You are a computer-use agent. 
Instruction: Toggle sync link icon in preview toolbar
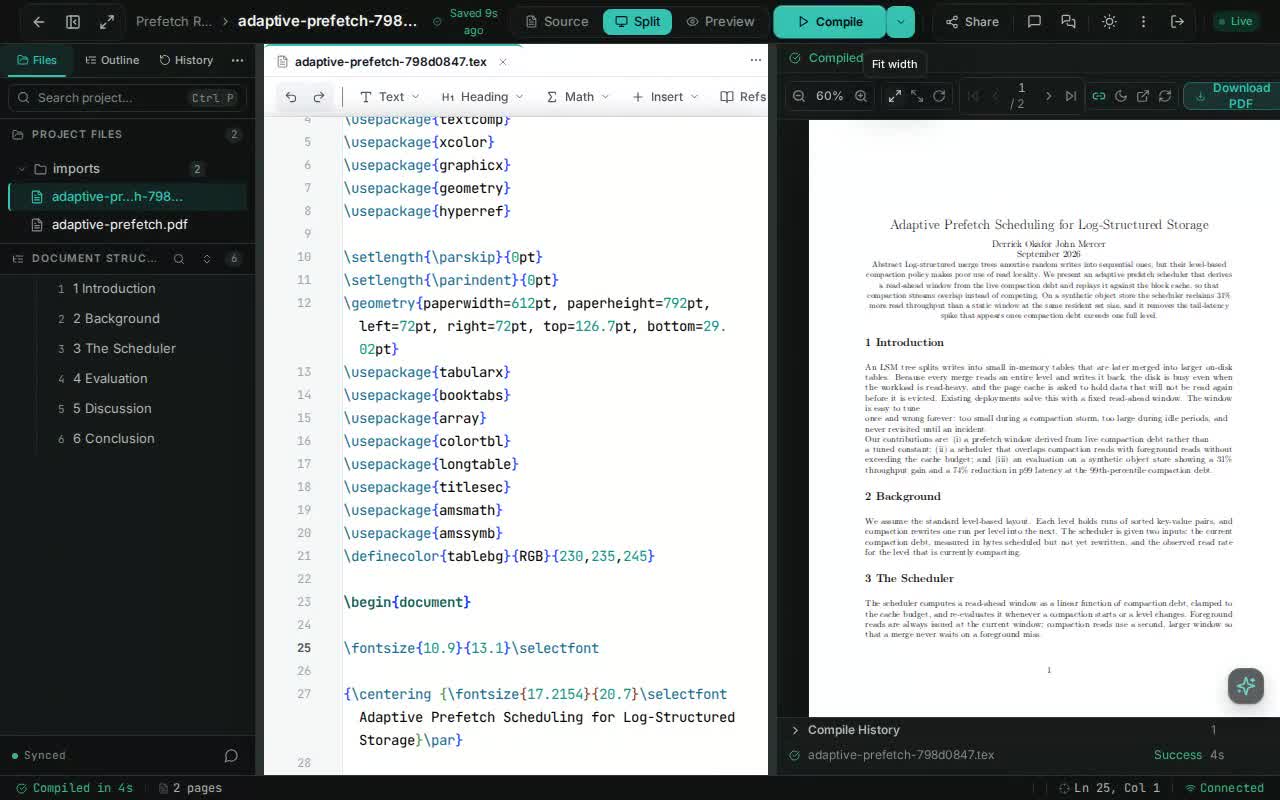coord(1099,96)
